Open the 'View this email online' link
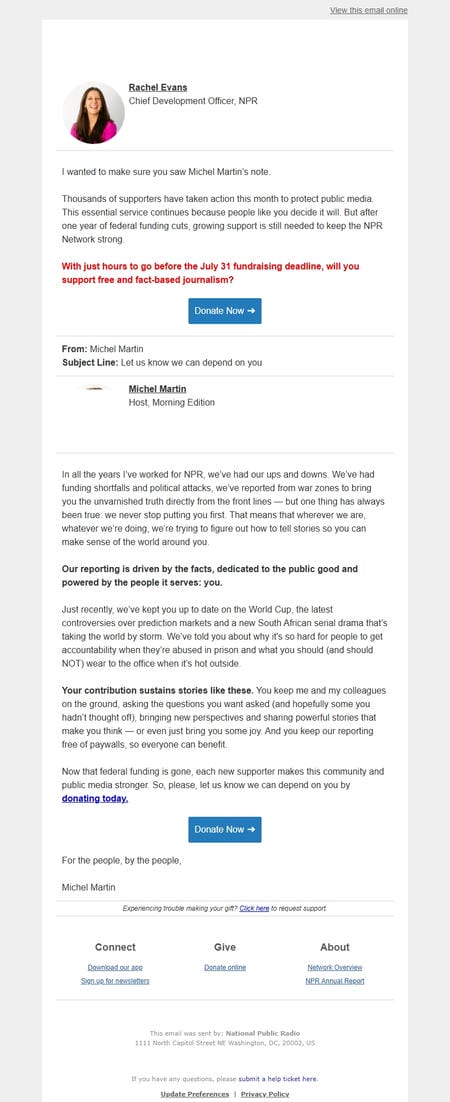Image resolution: width=450 pixels, height=1102 pixels. pyautogui.click(x=368, y=11)
